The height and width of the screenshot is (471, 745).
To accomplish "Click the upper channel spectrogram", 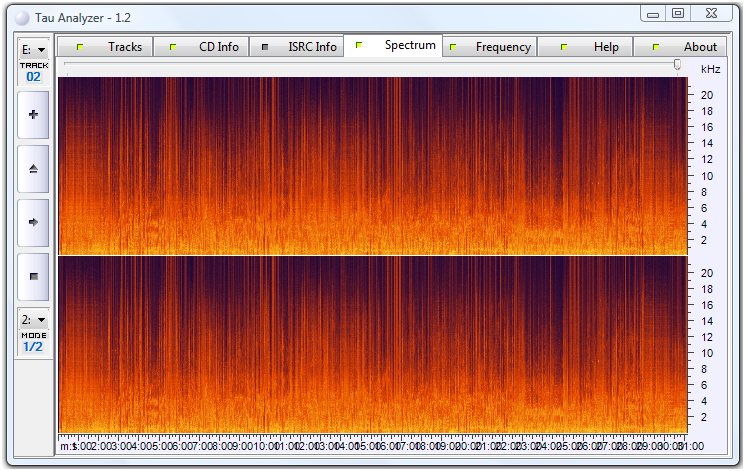I will point(371,165).
